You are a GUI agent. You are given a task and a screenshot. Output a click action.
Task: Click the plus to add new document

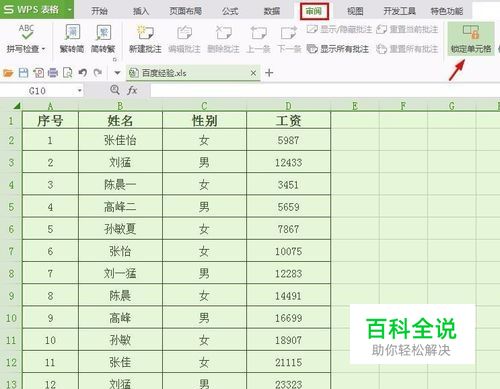269,73
